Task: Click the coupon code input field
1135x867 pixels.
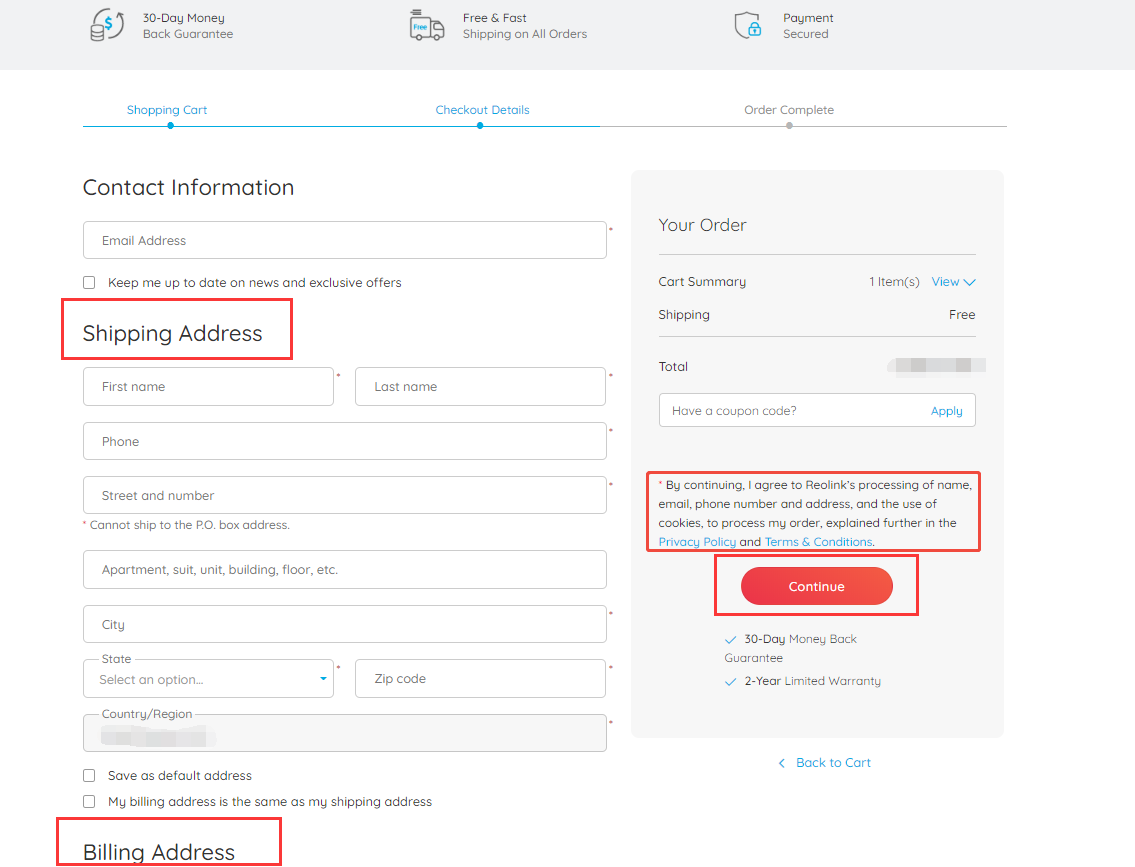Action: coord(790,411)
